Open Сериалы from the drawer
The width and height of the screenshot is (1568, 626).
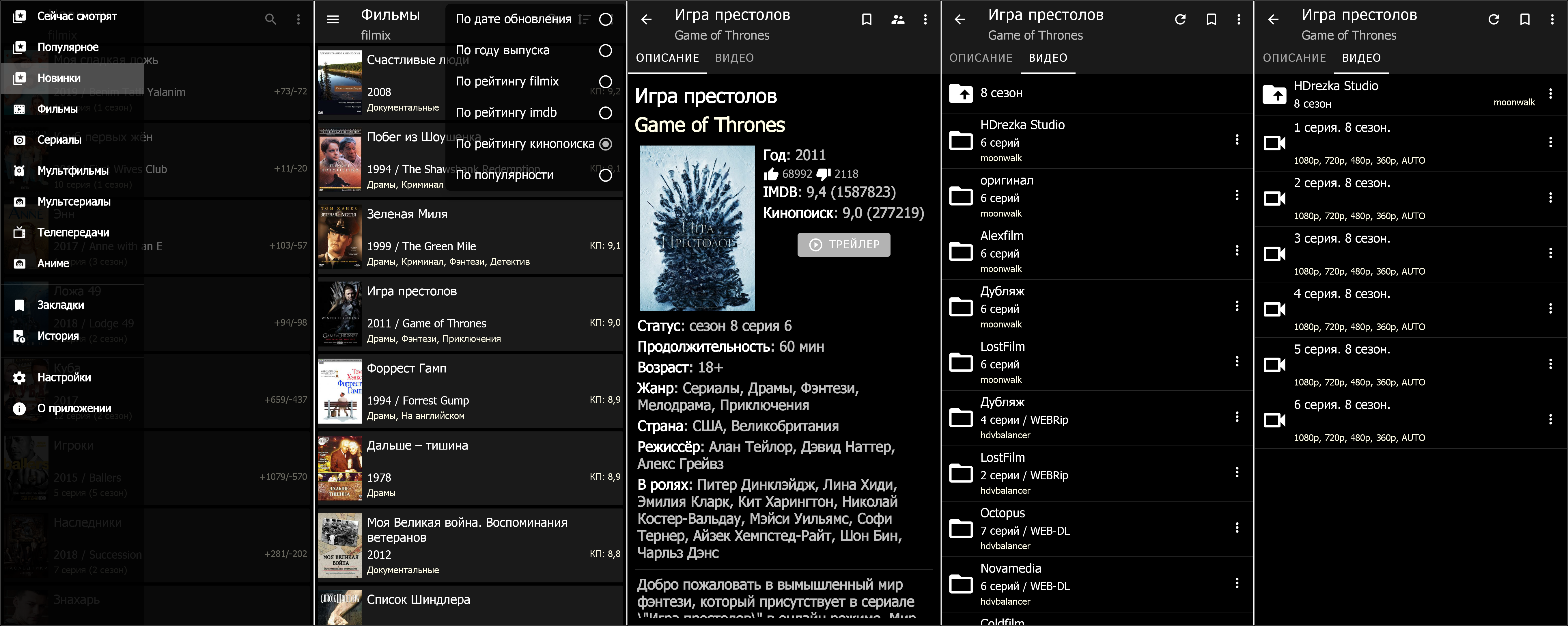pos(72,139)
